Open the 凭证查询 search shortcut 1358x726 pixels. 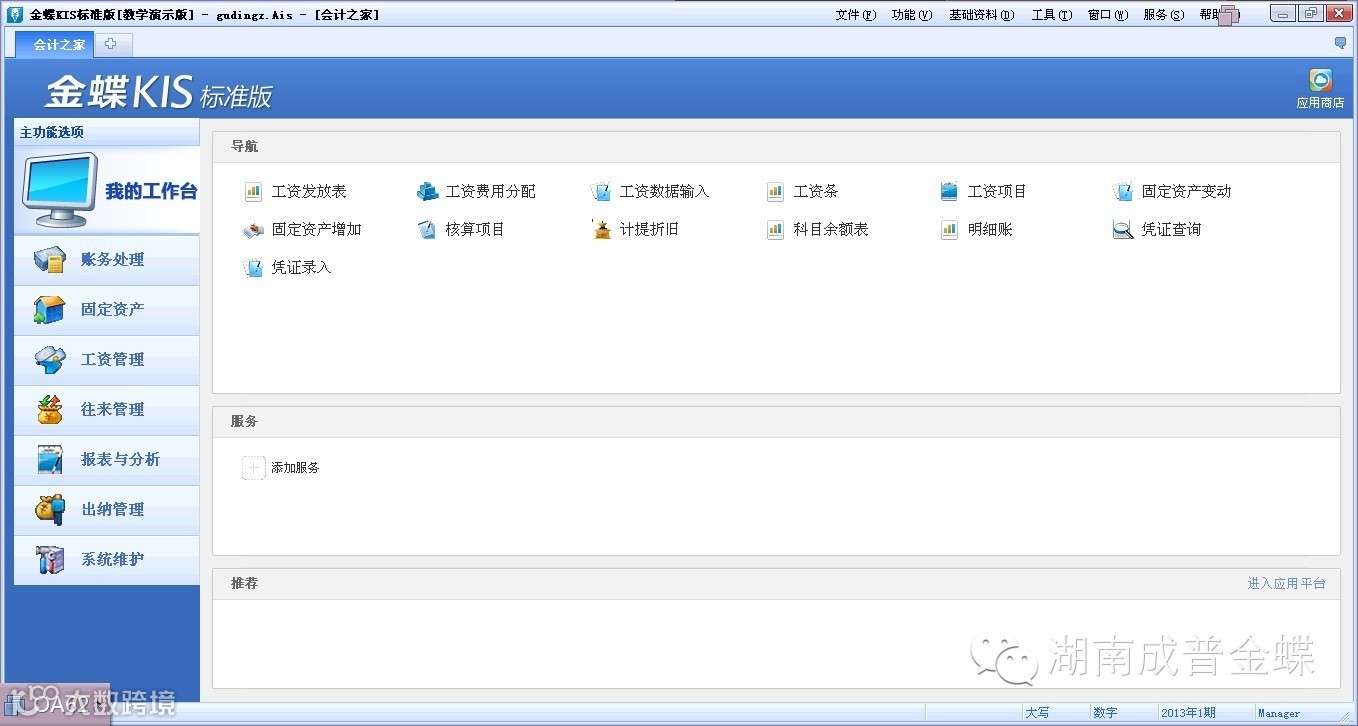[x=1157, y=229]
